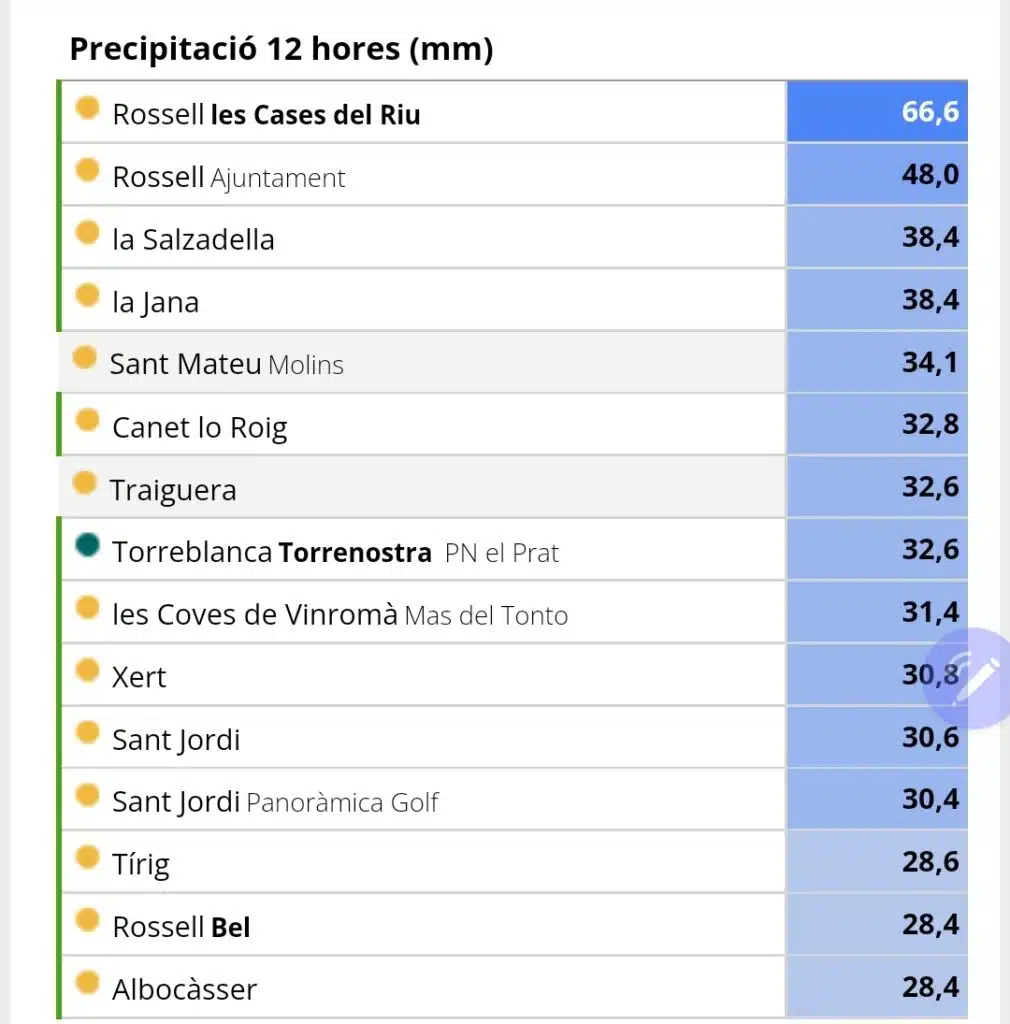Click the 34,1 value for Sant Mateu

click(x=877, y=362)
